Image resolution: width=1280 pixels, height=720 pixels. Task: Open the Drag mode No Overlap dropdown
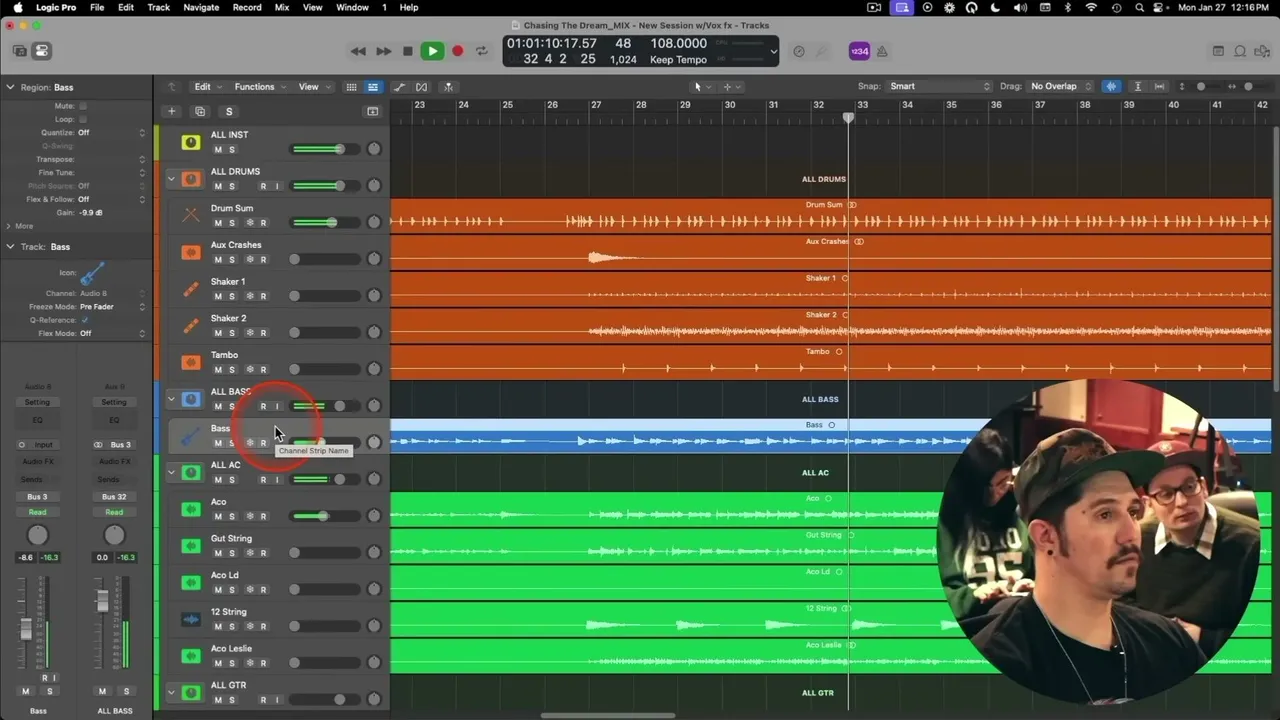tap(1059, 87)
